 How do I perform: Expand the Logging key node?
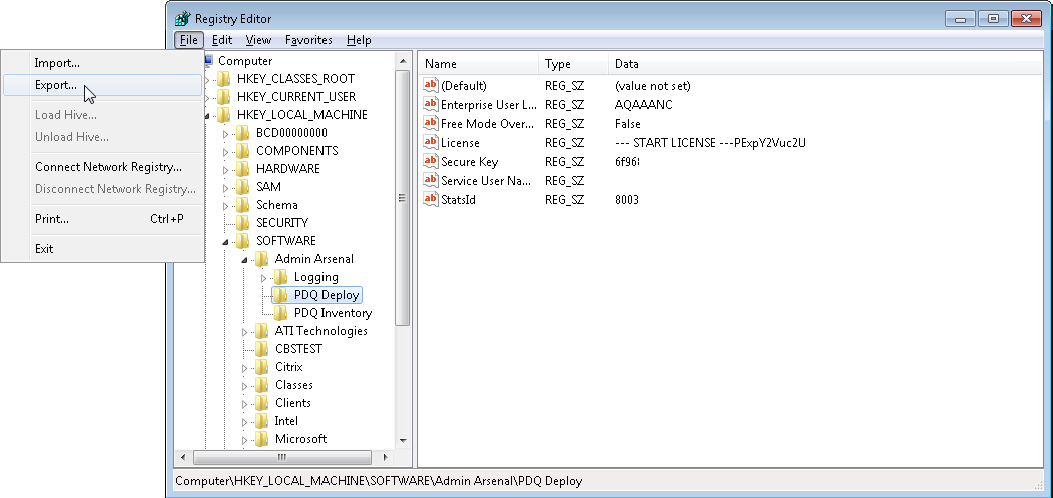tap(264, 277)
